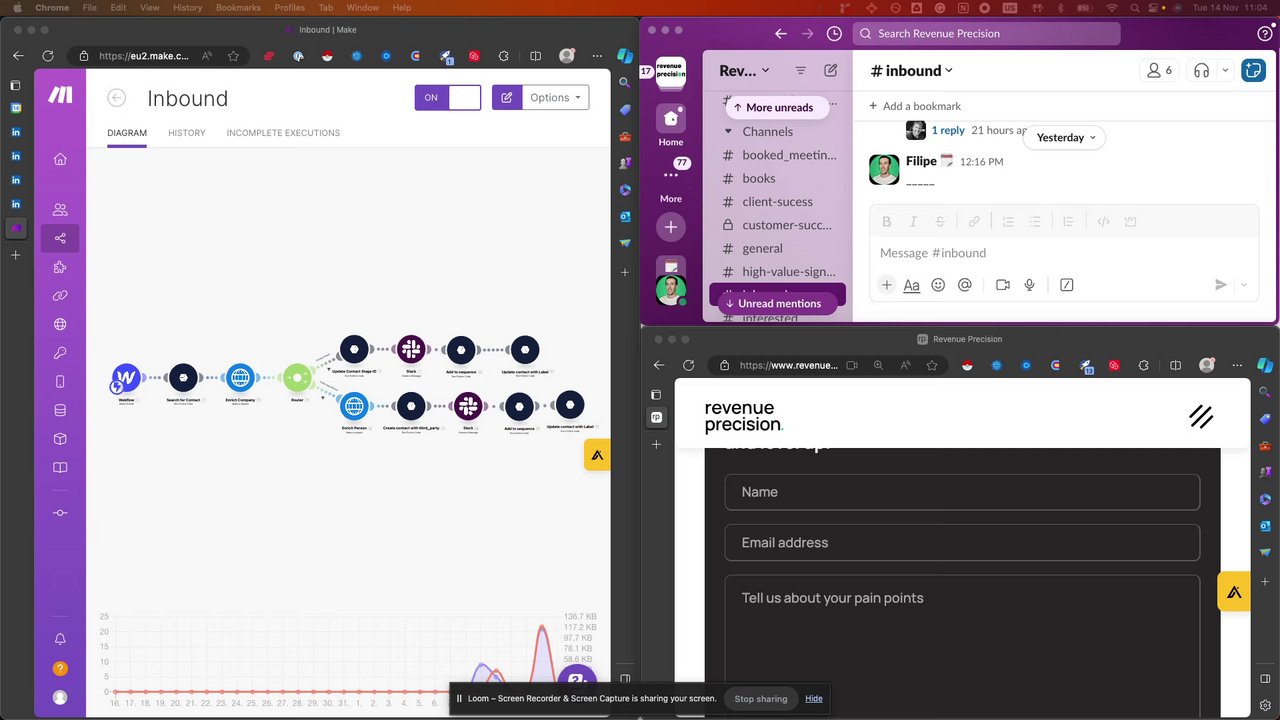This screenshot has height=720, width=1280.
Task: Select the Enrich Company module
Action: 239,378
